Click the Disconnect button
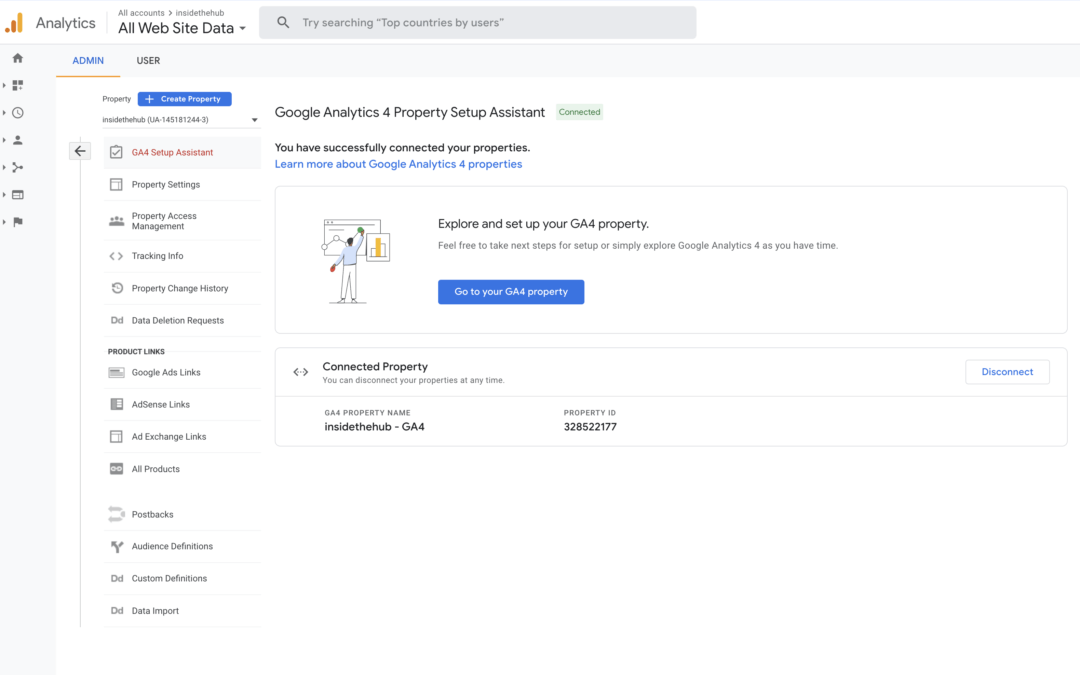This screenshot has width=1080, height=675. (1007, 372)
